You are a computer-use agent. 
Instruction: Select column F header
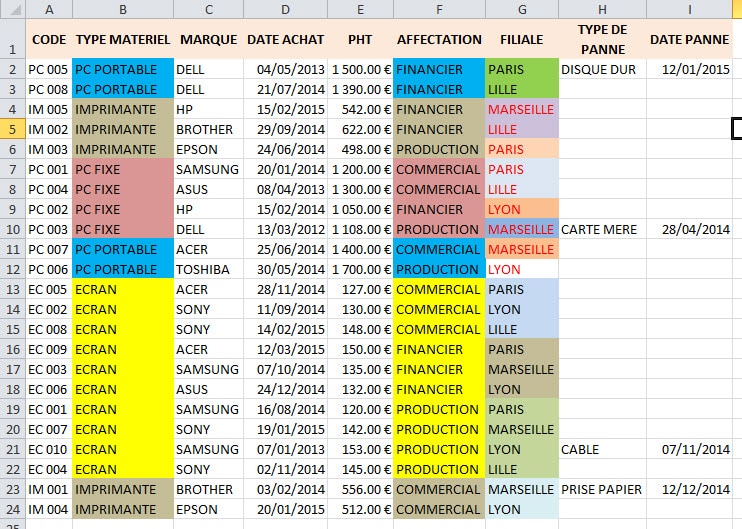coord(439,9)
